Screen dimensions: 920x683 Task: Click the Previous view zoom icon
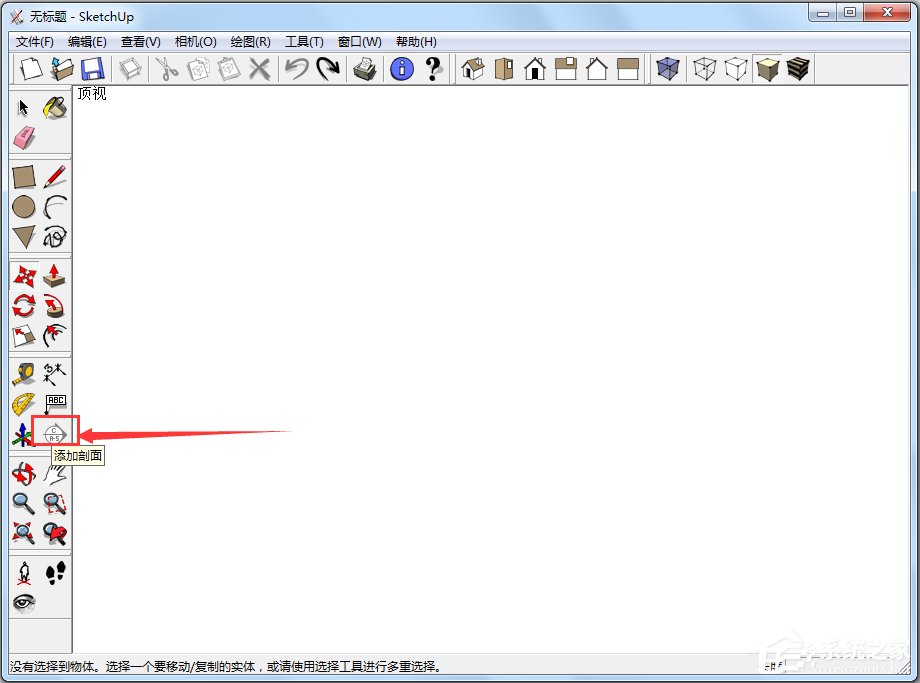pos(55,533)
